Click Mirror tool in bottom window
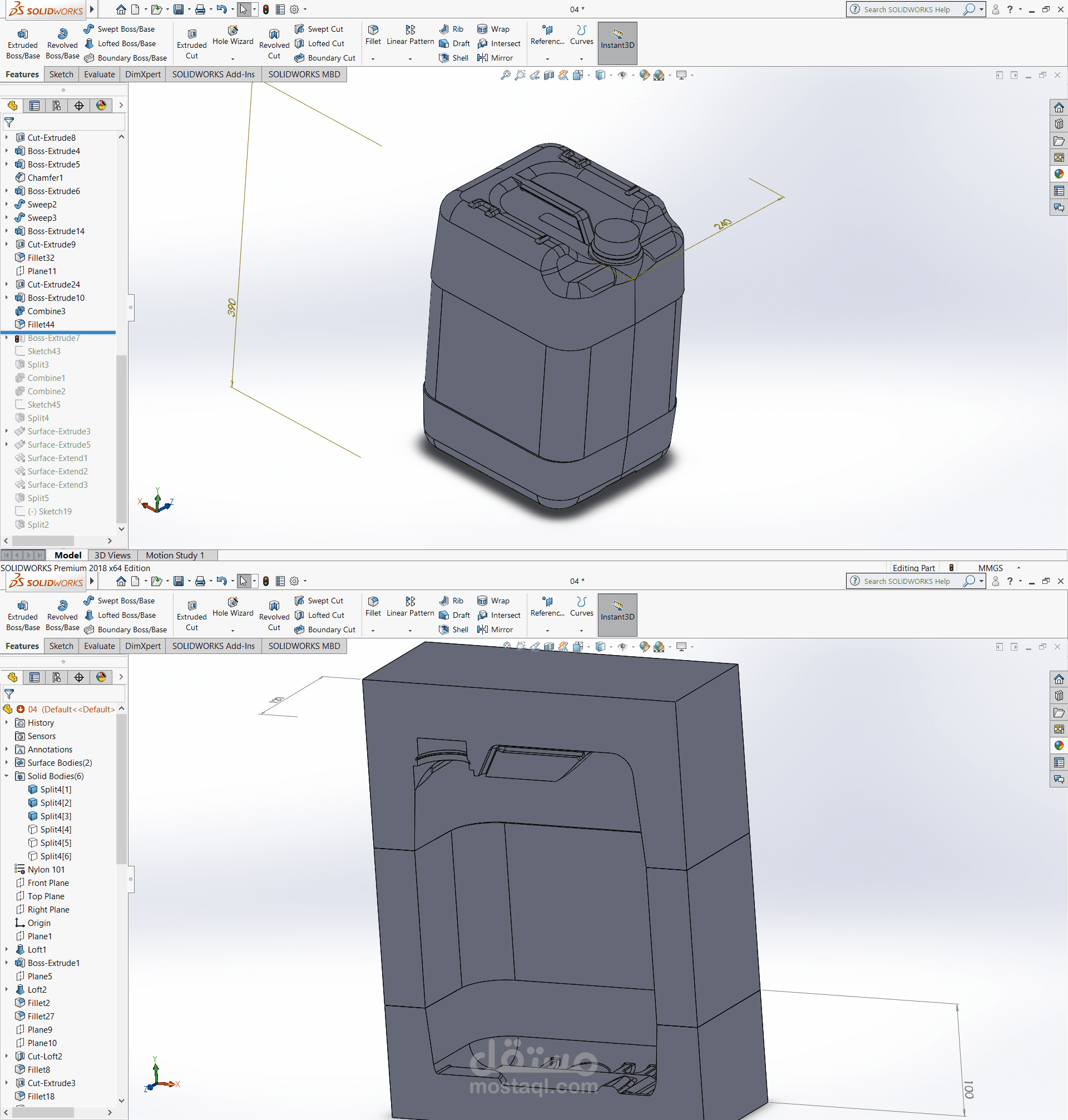Viewport: 1068px width, 1120px height. (495, 630)
